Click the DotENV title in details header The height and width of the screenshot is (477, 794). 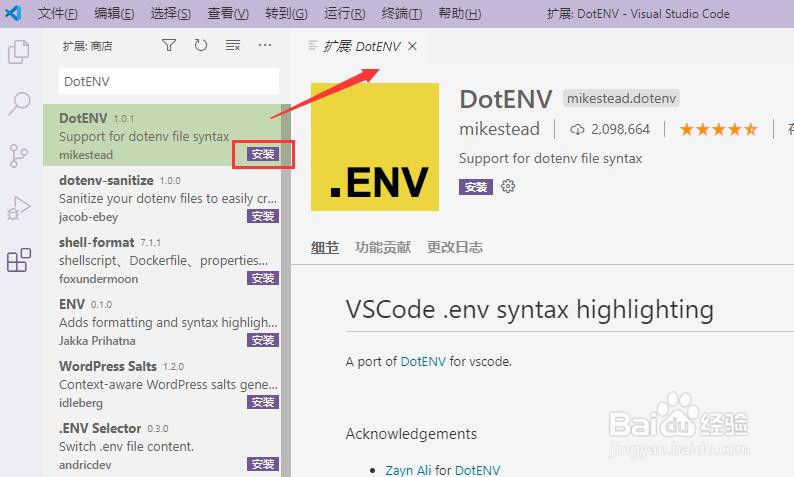506,99
